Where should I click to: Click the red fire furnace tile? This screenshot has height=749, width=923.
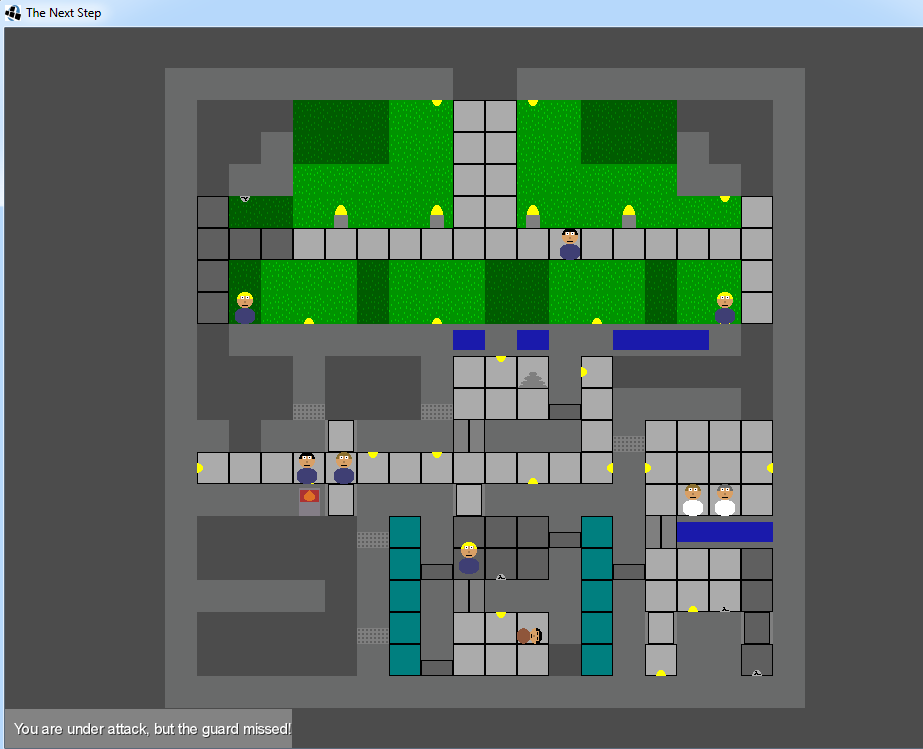310,502
